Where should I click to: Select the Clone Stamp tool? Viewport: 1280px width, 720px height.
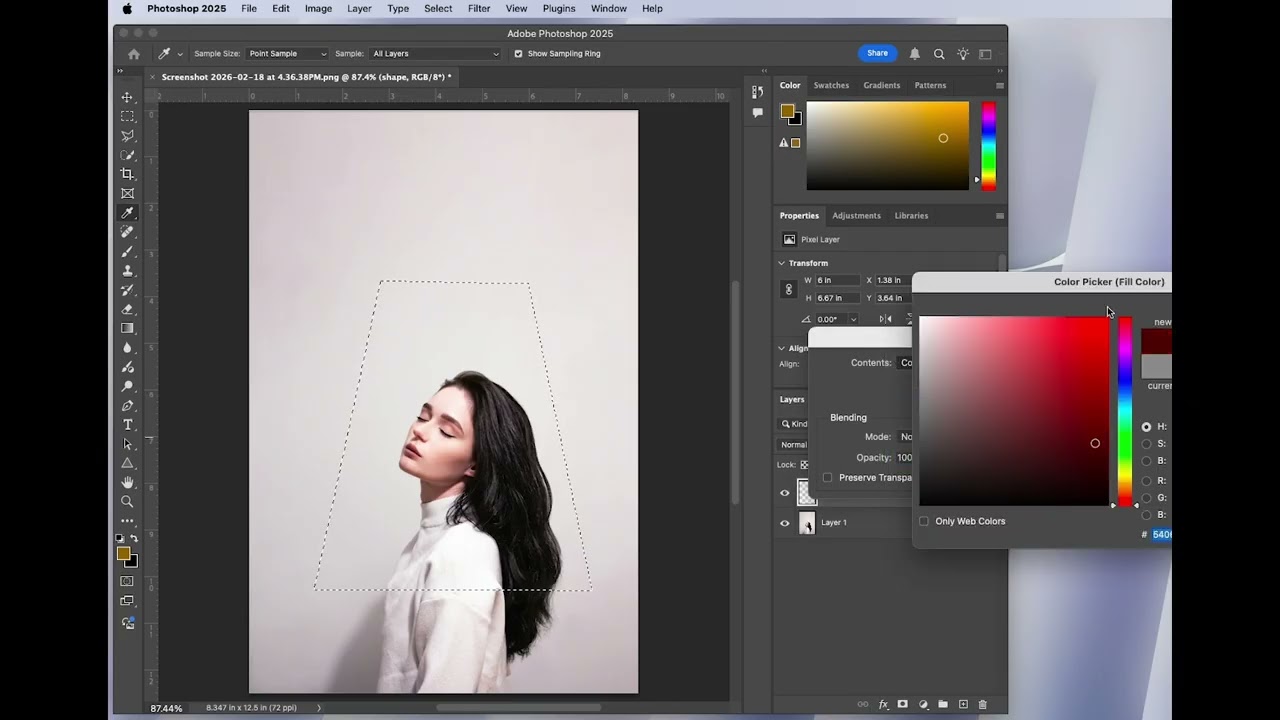pos(127,270)
